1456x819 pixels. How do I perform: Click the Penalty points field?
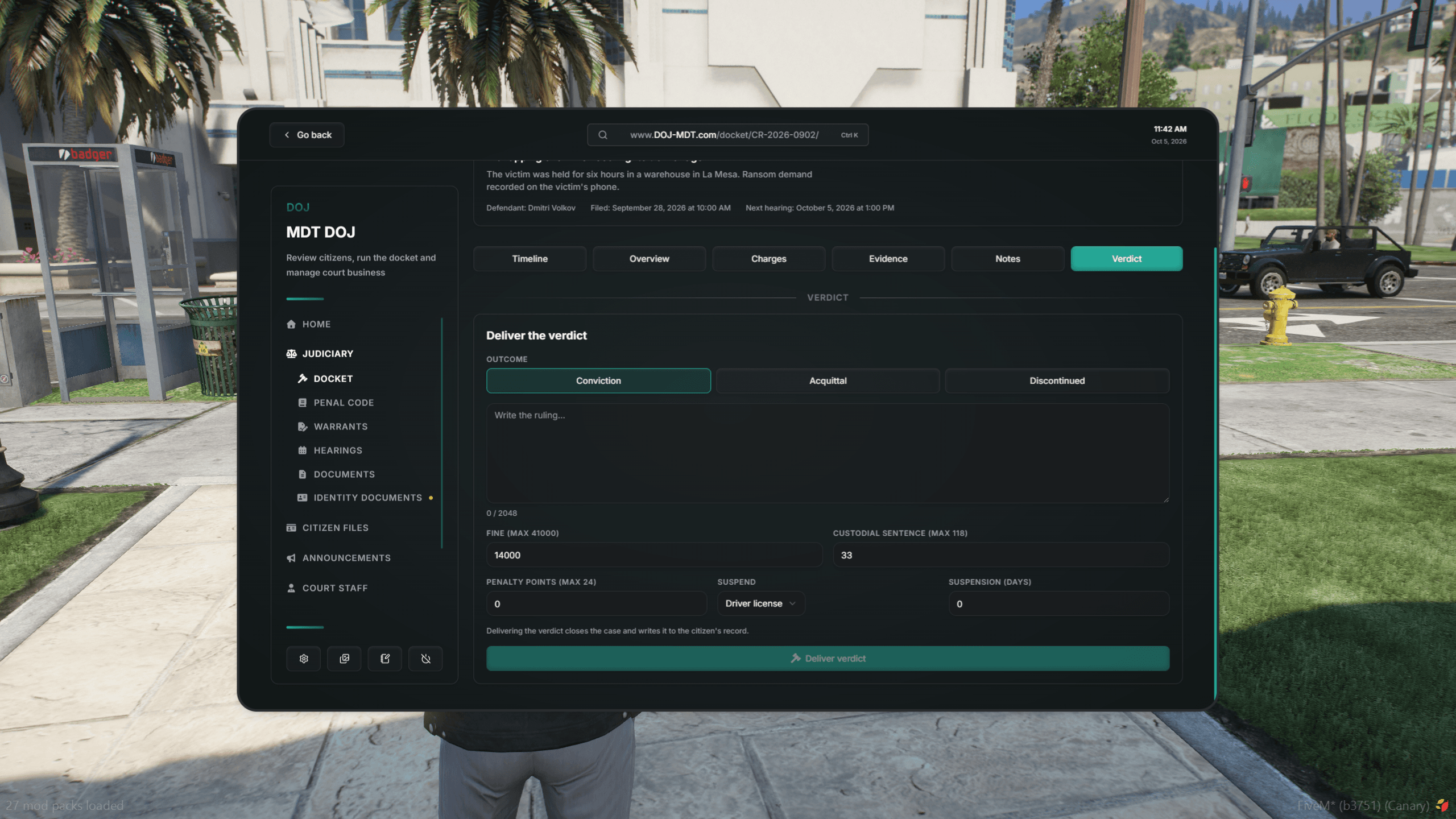pos(597,604)
